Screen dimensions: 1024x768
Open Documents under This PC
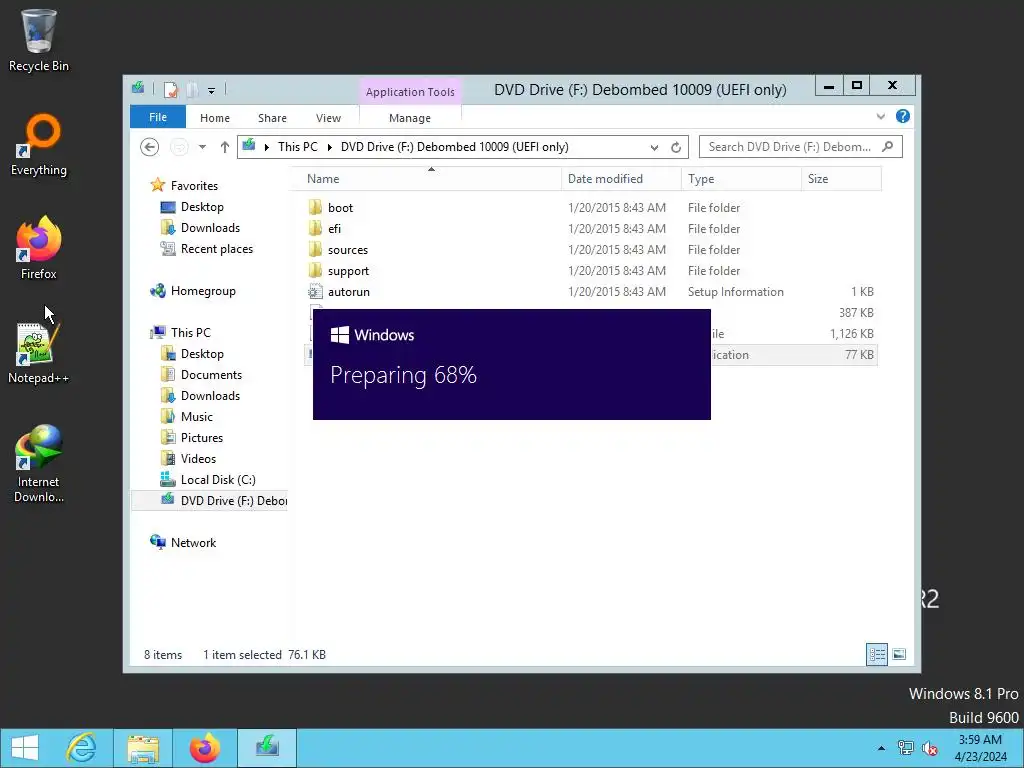click(211, 375)
